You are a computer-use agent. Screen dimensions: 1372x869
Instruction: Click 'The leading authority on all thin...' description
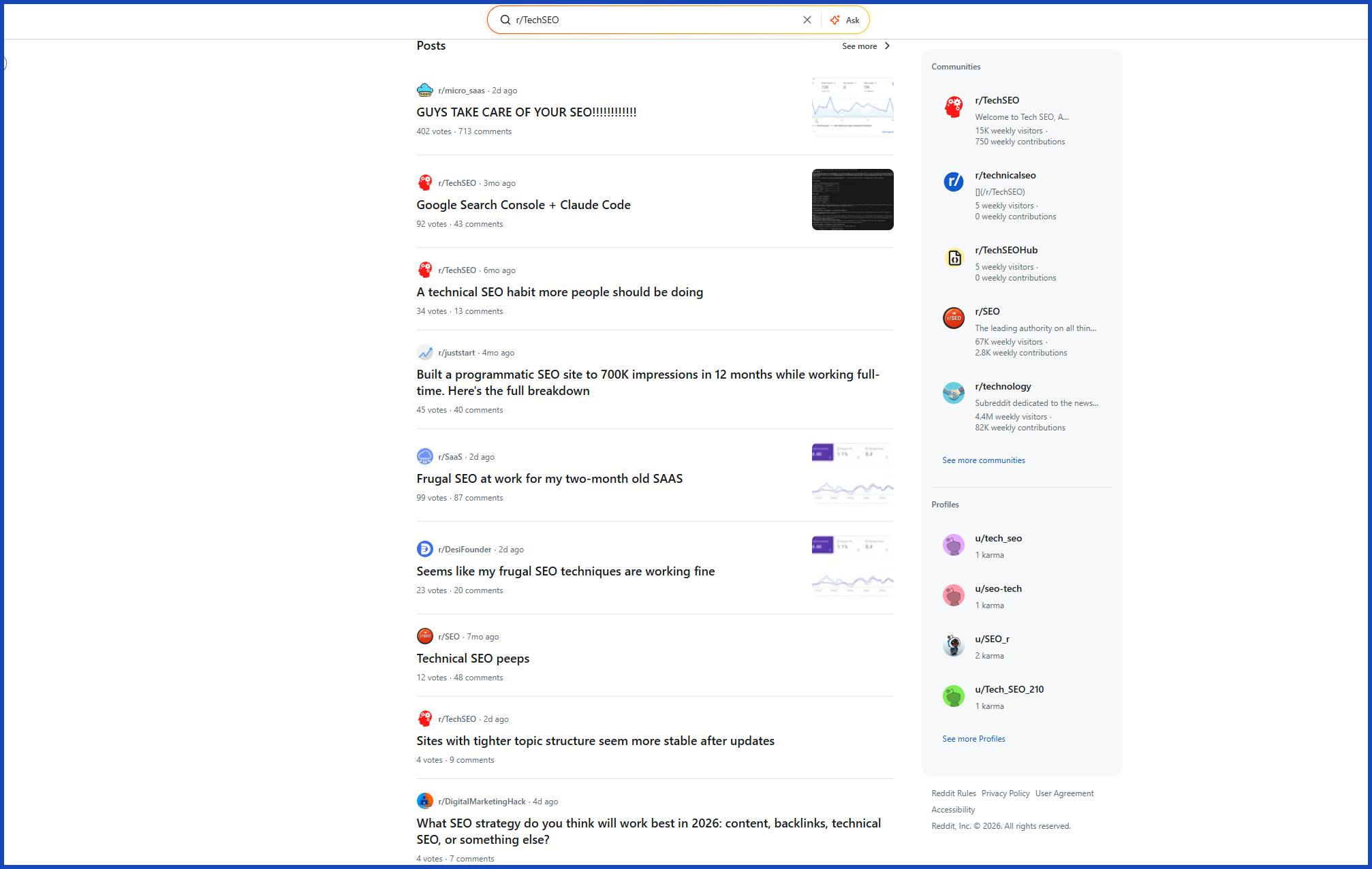click(1036, 328)
